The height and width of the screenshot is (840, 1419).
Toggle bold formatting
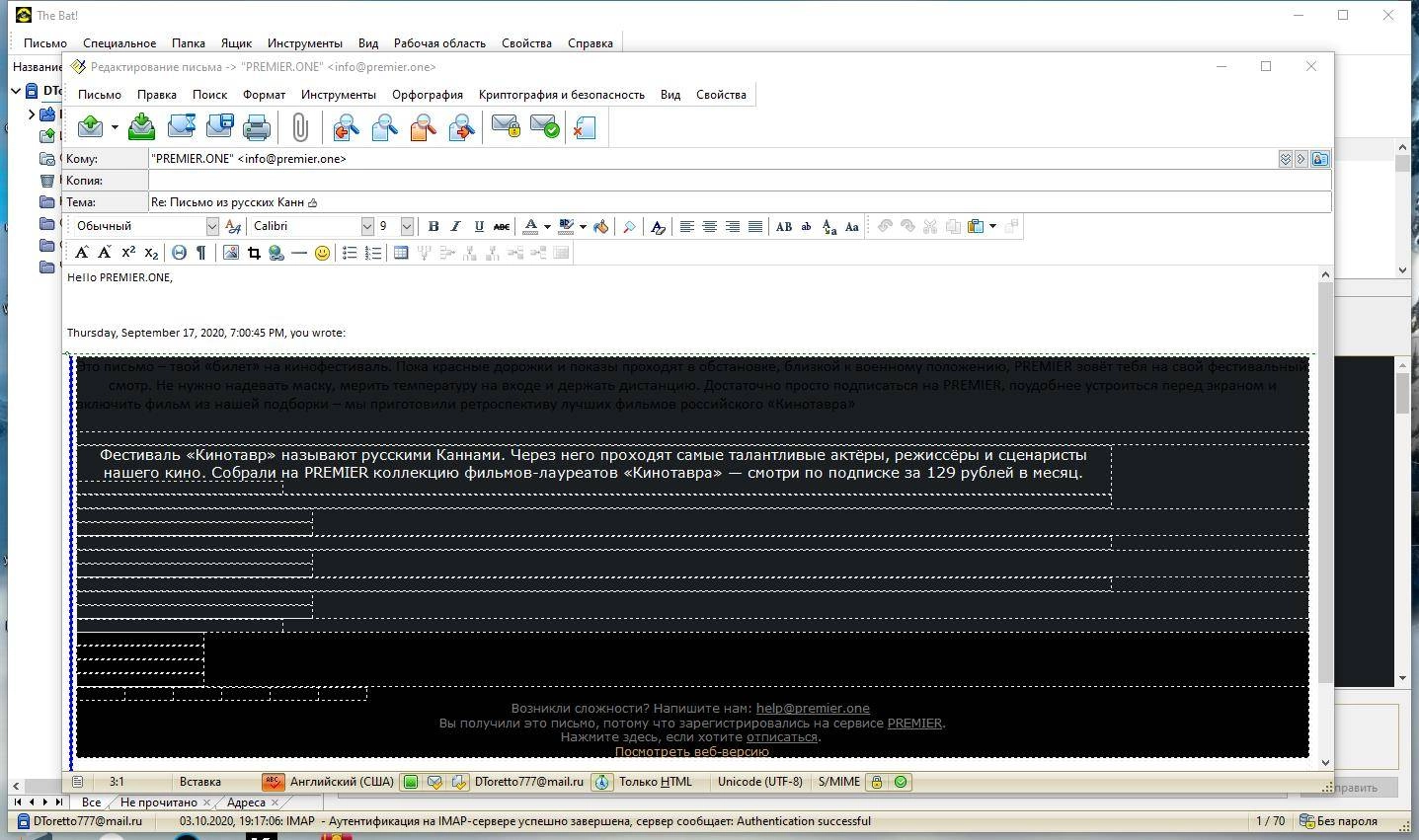point(433,226)
